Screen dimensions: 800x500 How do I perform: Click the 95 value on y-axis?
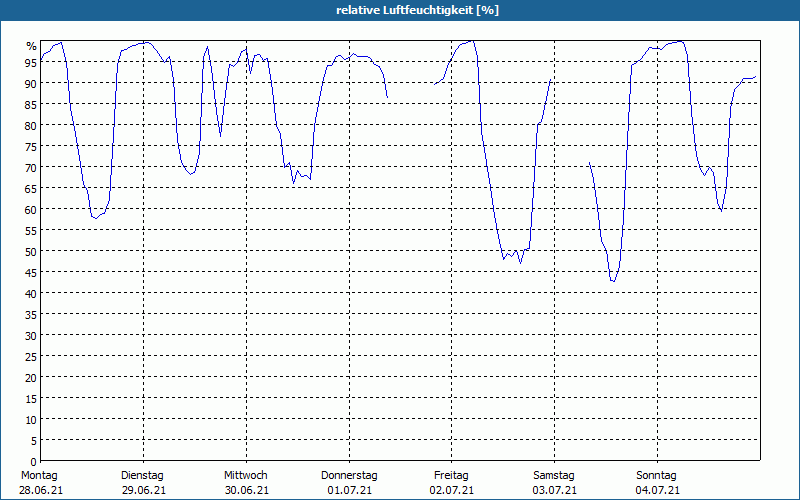pos(31,62)
